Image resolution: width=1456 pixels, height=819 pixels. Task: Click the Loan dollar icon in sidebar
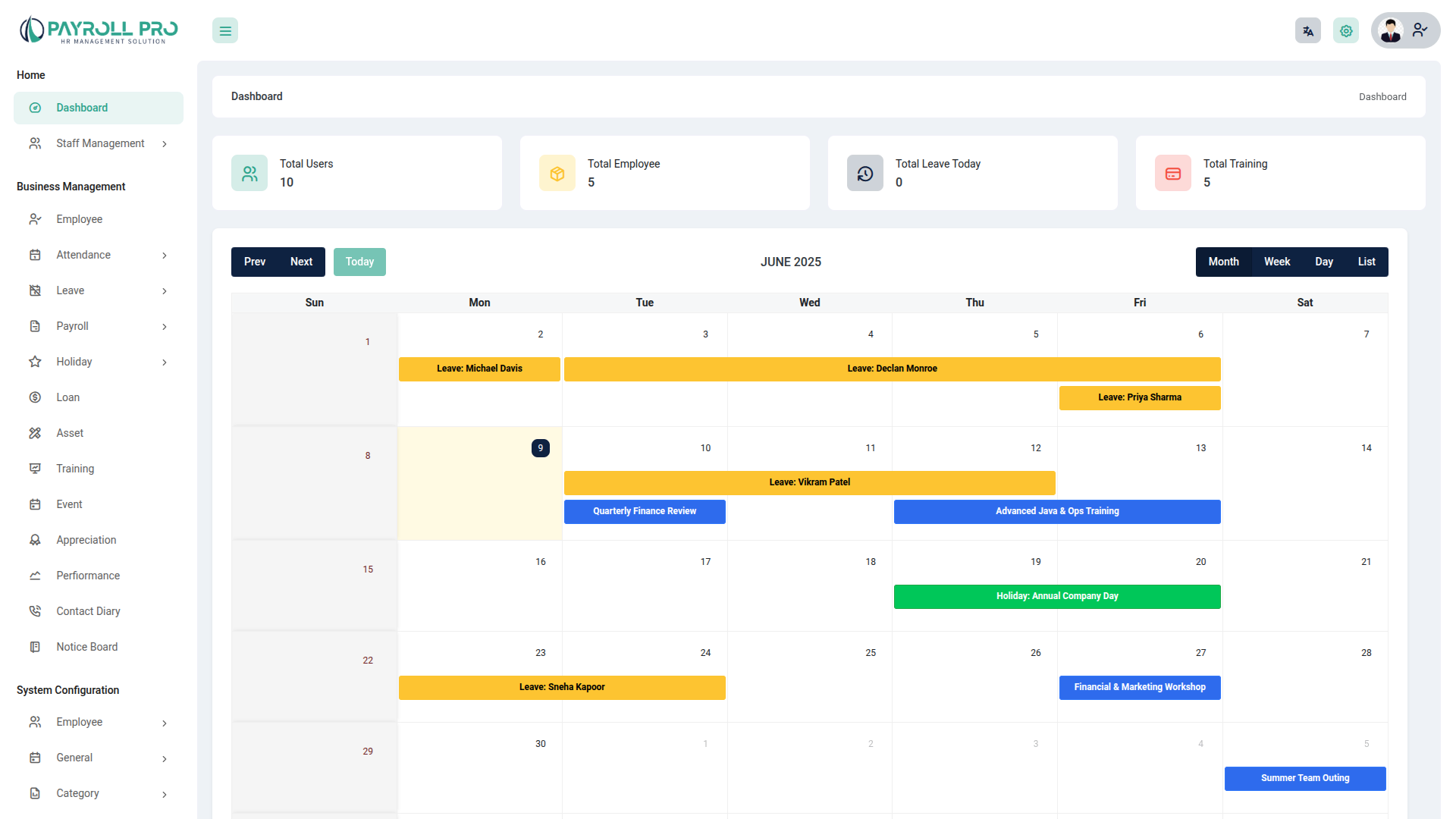pos(35,397)
